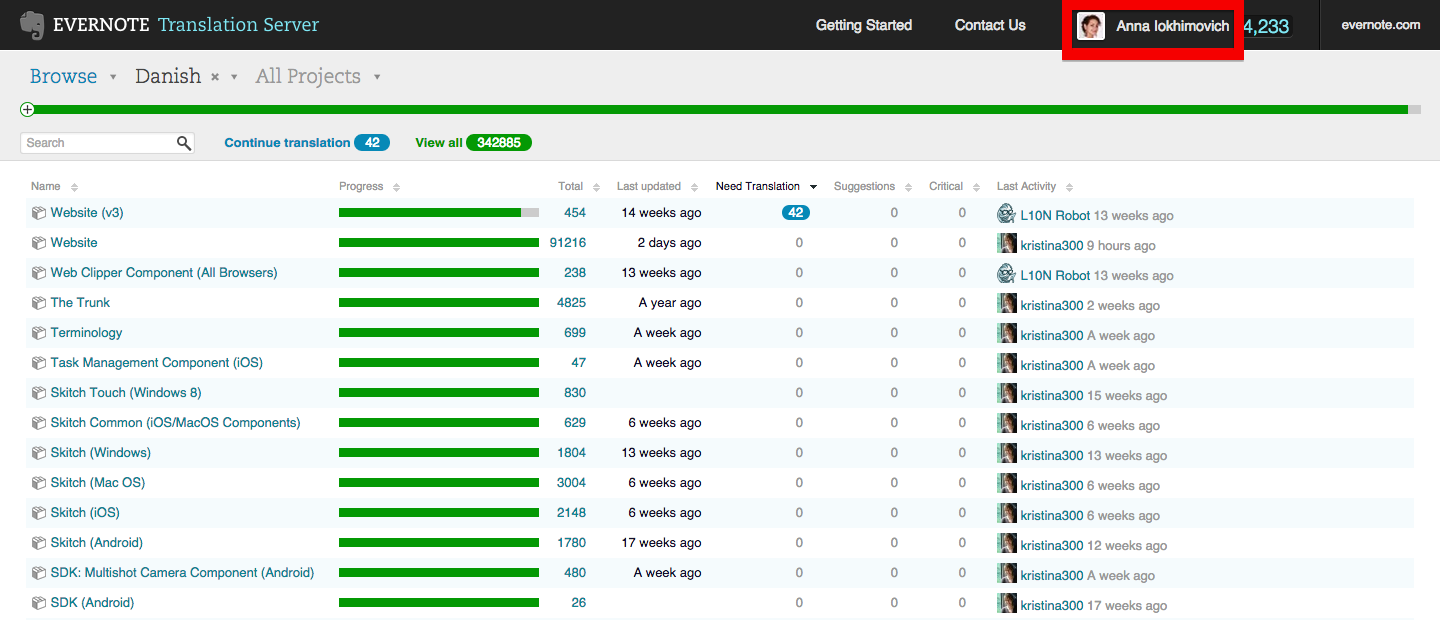This screenshot has width=1440, height=620.
Task: Click the package icon next to Terminology
Action: 38,333
